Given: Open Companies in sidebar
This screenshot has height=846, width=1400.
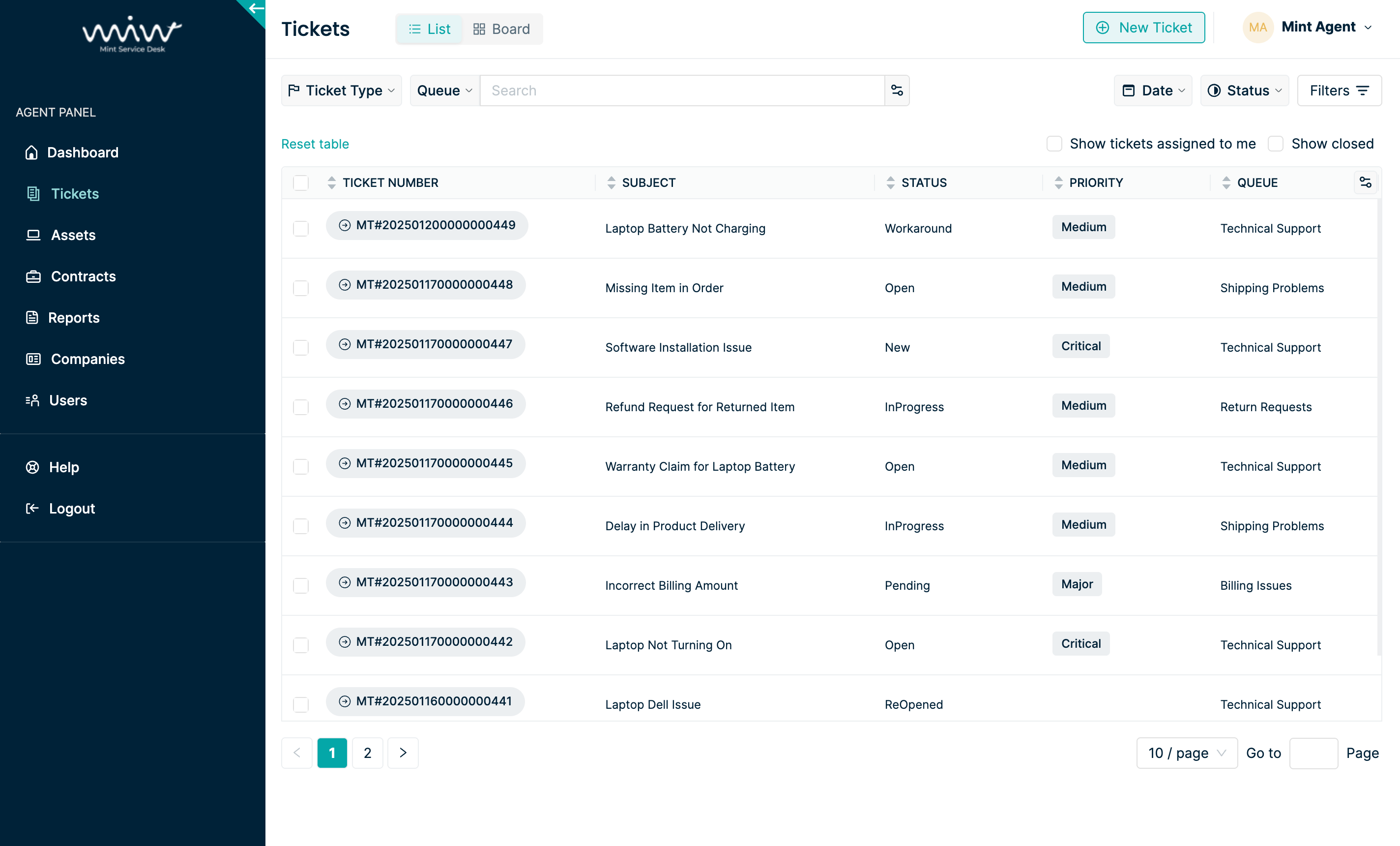Looking at the screenshot, I should point(76,360).
